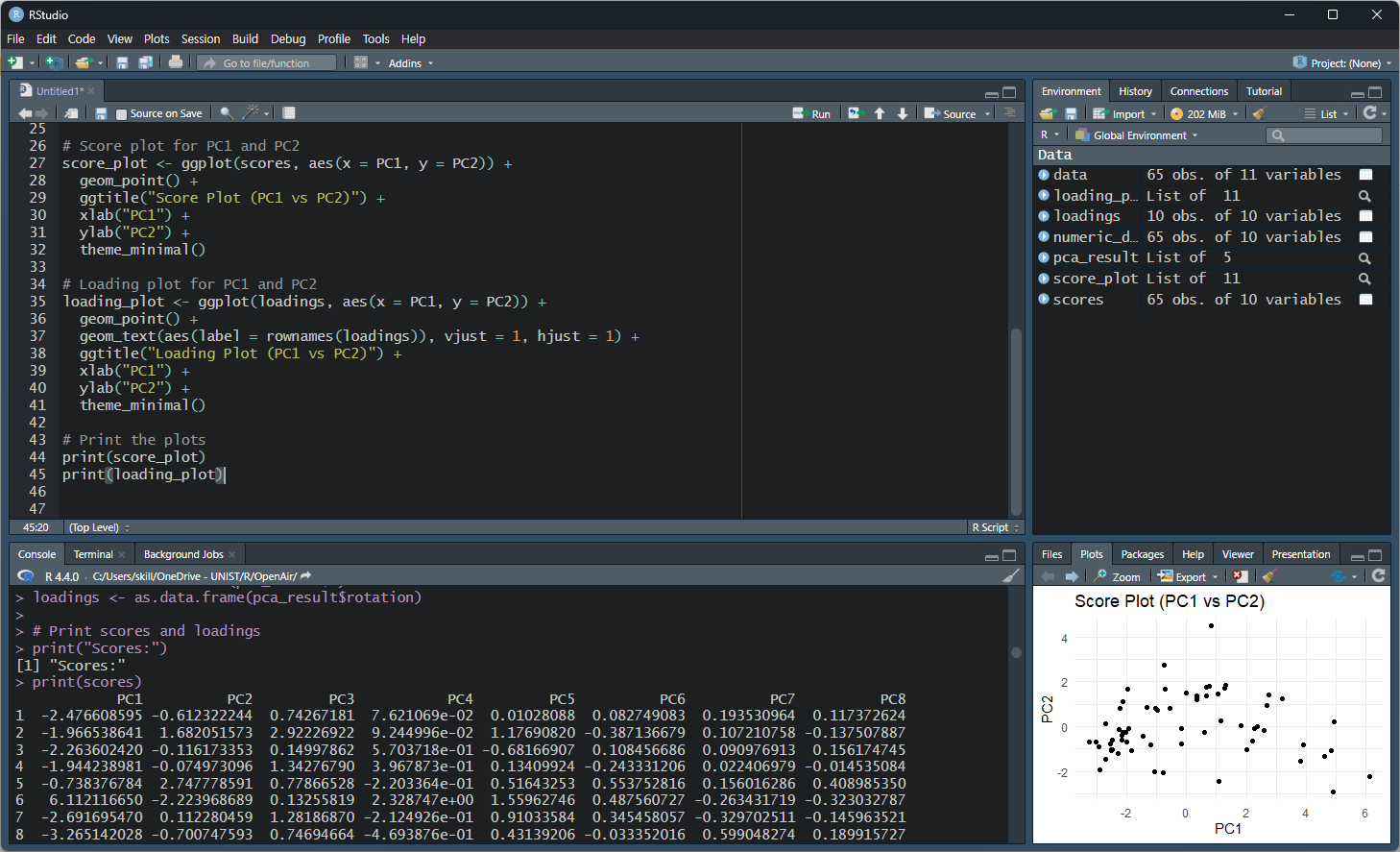Image resolution: width=1400 pixels, height=852 pixels.
Task: Click the find/replace magnifier icon in editor
Action: [x=227, y=113]
